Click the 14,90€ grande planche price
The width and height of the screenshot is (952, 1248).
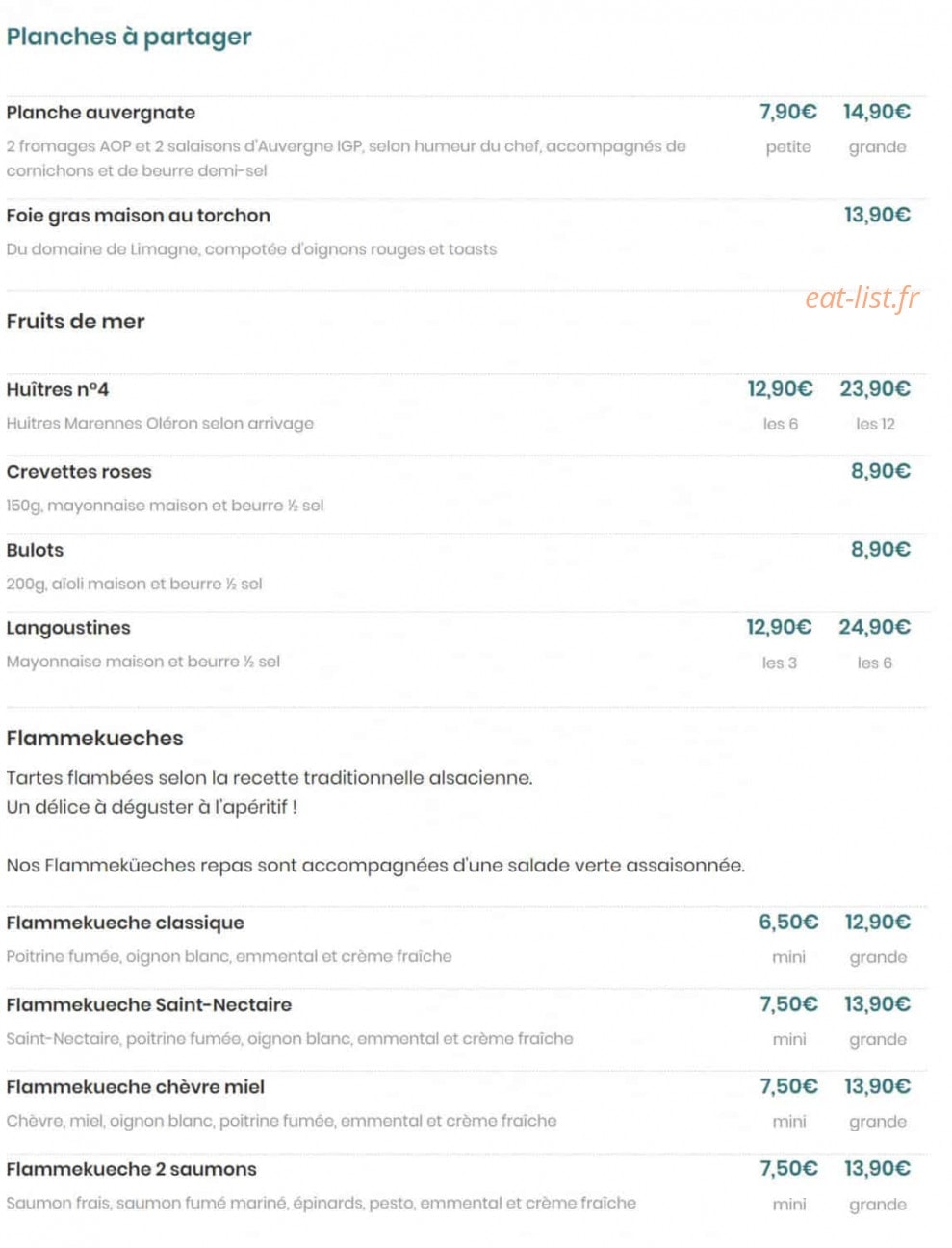pos(877,112)
